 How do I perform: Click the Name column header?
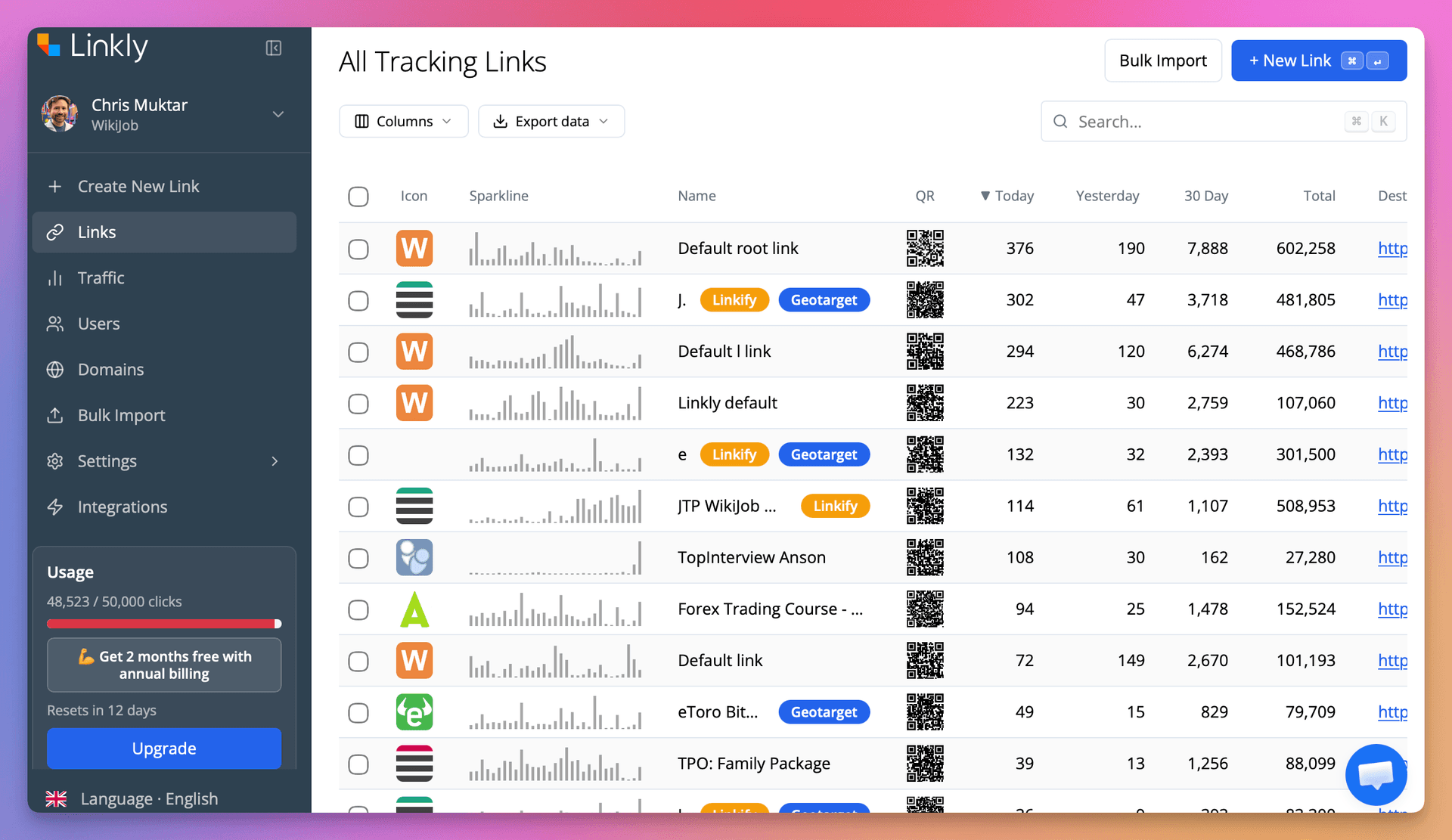pos(697,196)
